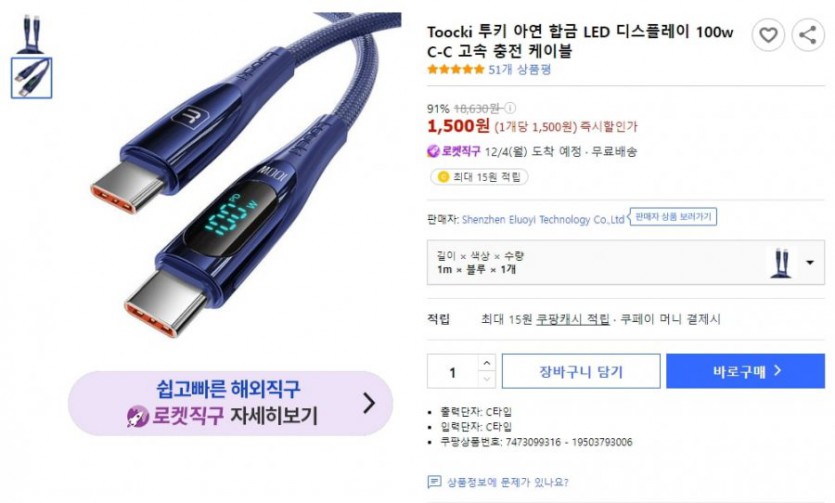835x503 pixels.
Task: Click the quantity input field
Action: click(x=453, y=371)
